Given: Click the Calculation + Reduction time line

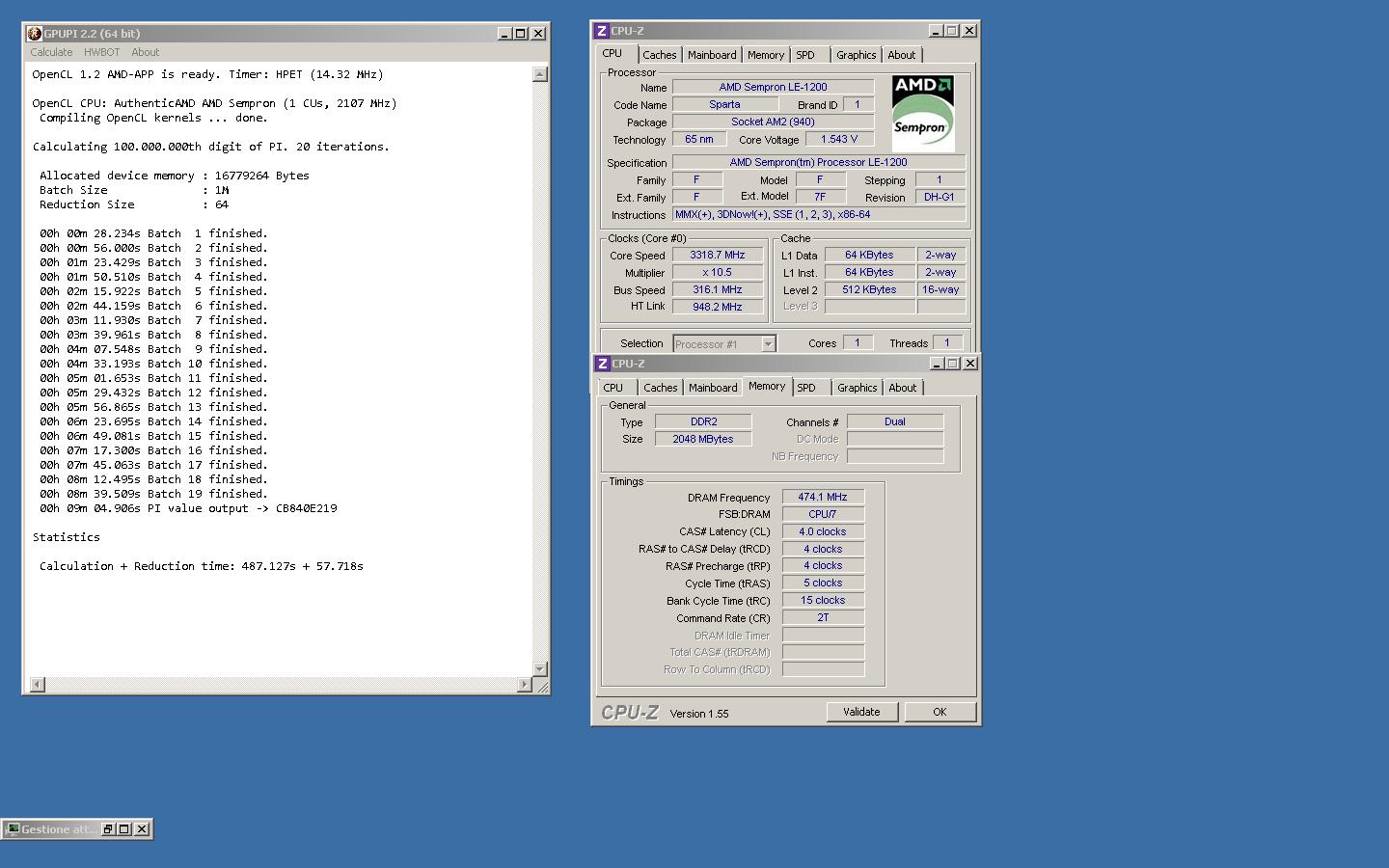Looking at the screenshot, I should tap(202, 566).
